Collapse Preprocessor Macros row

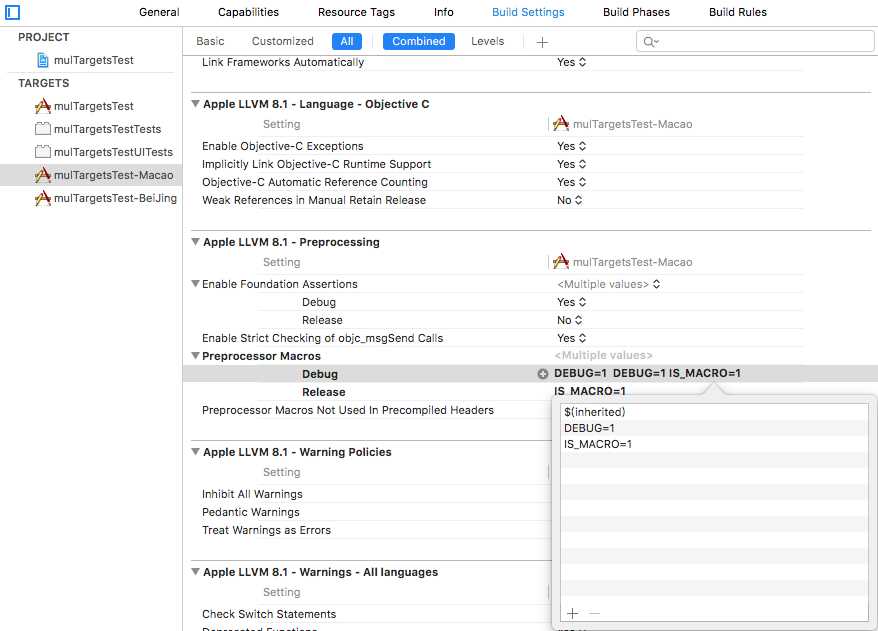click(195, 356)
